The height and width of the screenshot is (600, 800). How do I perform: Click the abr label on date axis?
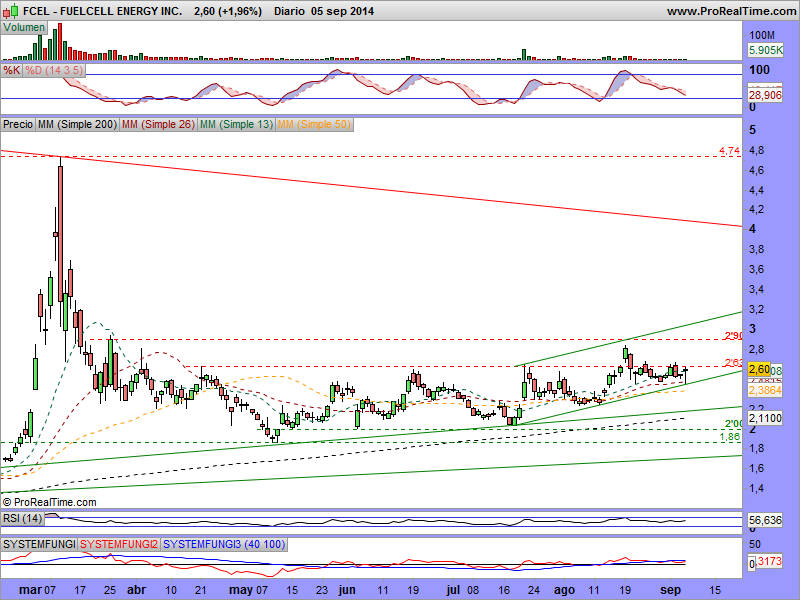click(136, 590)
